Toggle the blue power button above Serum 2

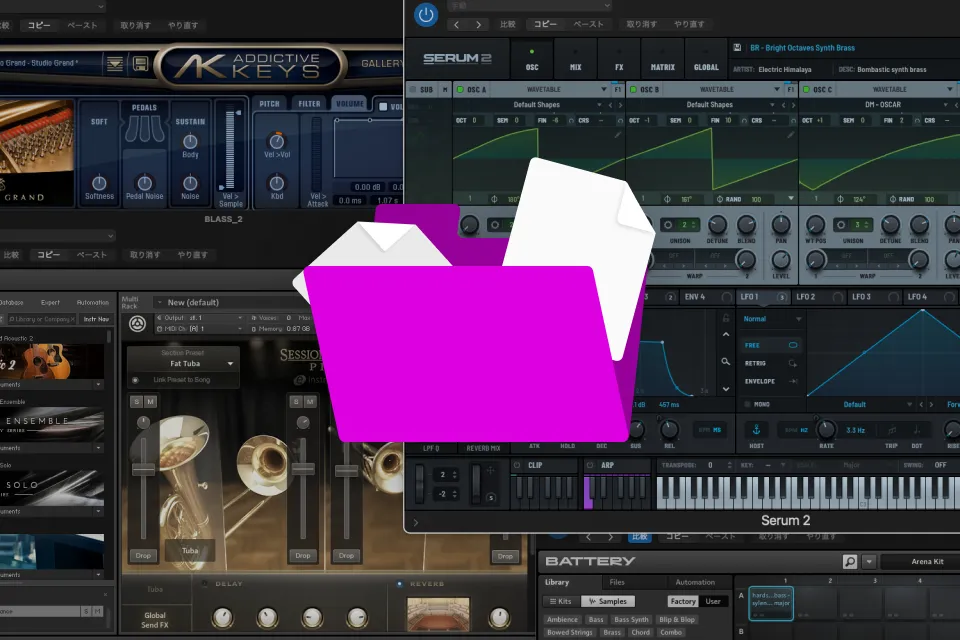(x=426, y=15)
